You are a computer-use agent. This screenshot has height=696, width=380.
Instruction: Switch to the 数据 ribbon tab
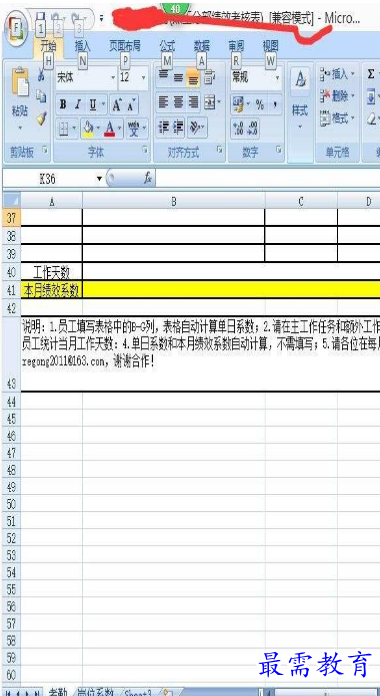[x=202, y=45]
